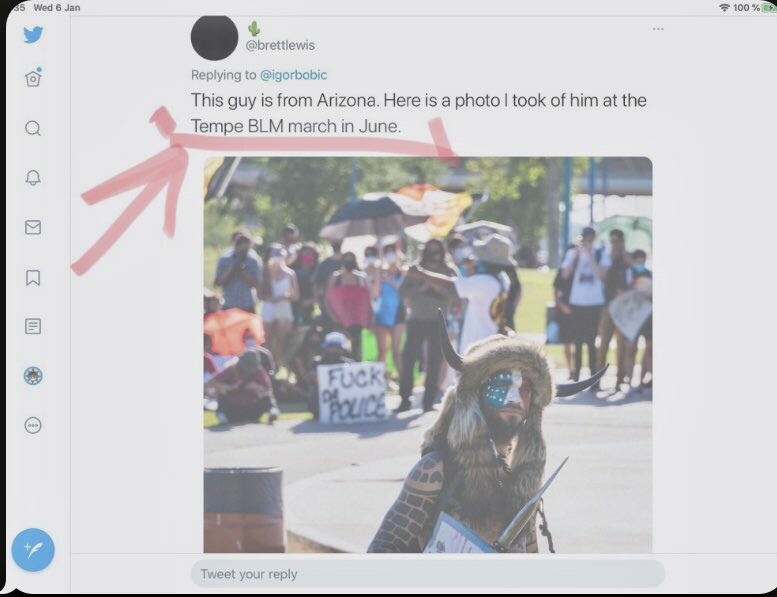The height and width of the screenshot is (597, 777).
Task: Open the @brettlewis handle
Action: pos(280,45)
